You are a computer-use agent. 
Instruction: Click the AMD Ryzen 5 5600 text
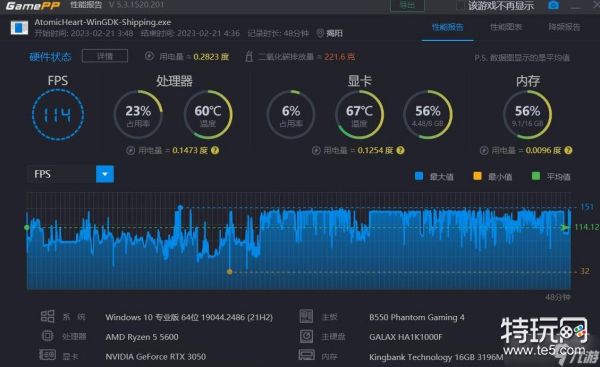(x=142, y=337)
